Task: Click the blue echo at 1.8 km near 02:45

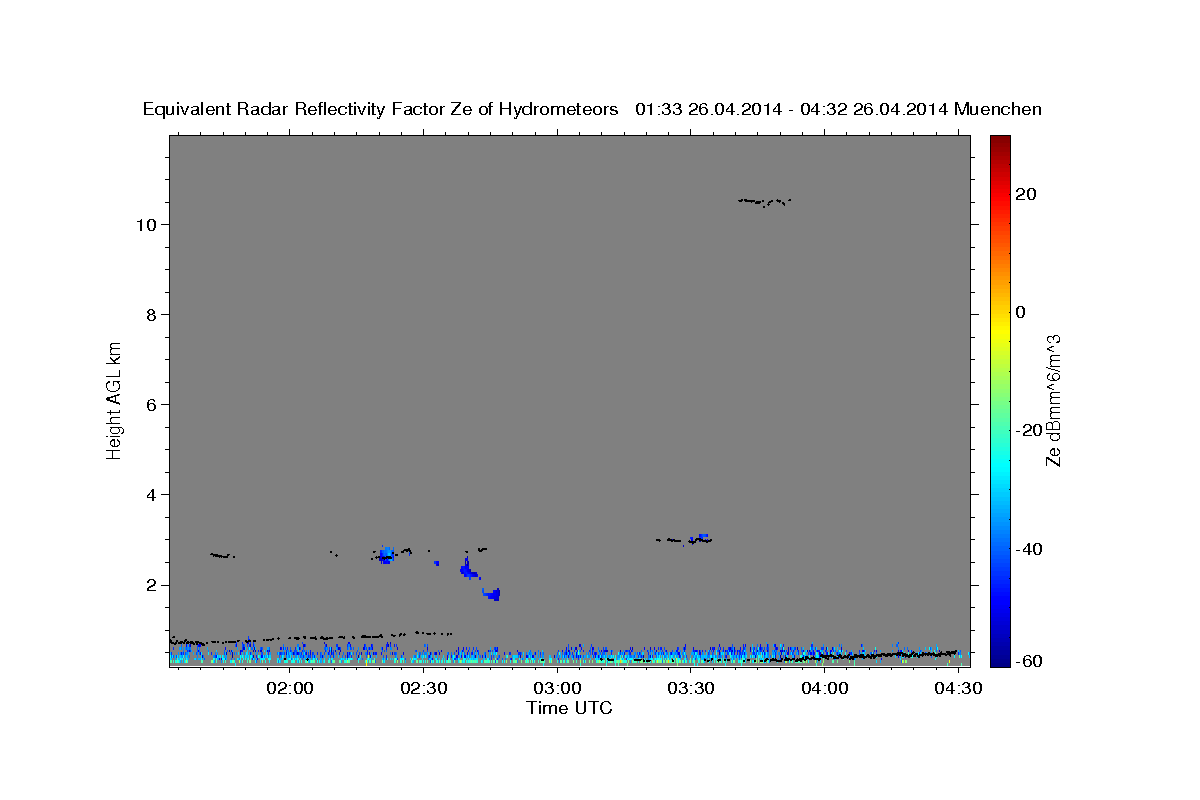Action: point(491,594)
